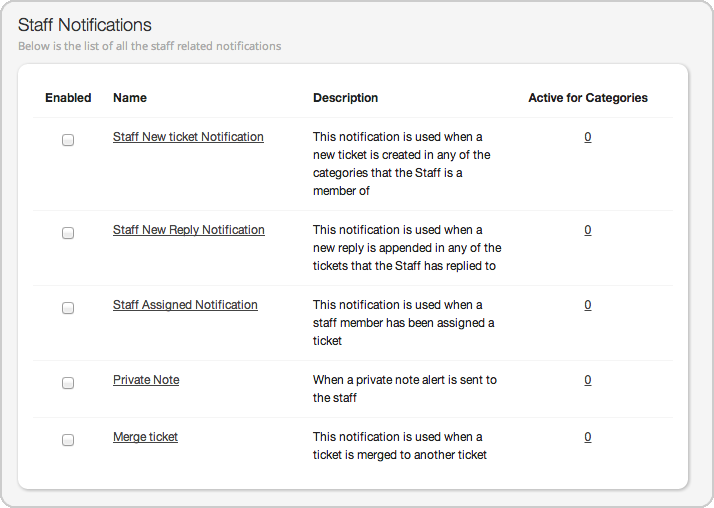Click category count for Staff New Reply Notification
This screenshot has width=714, height=508.
(x=588, y=230)
